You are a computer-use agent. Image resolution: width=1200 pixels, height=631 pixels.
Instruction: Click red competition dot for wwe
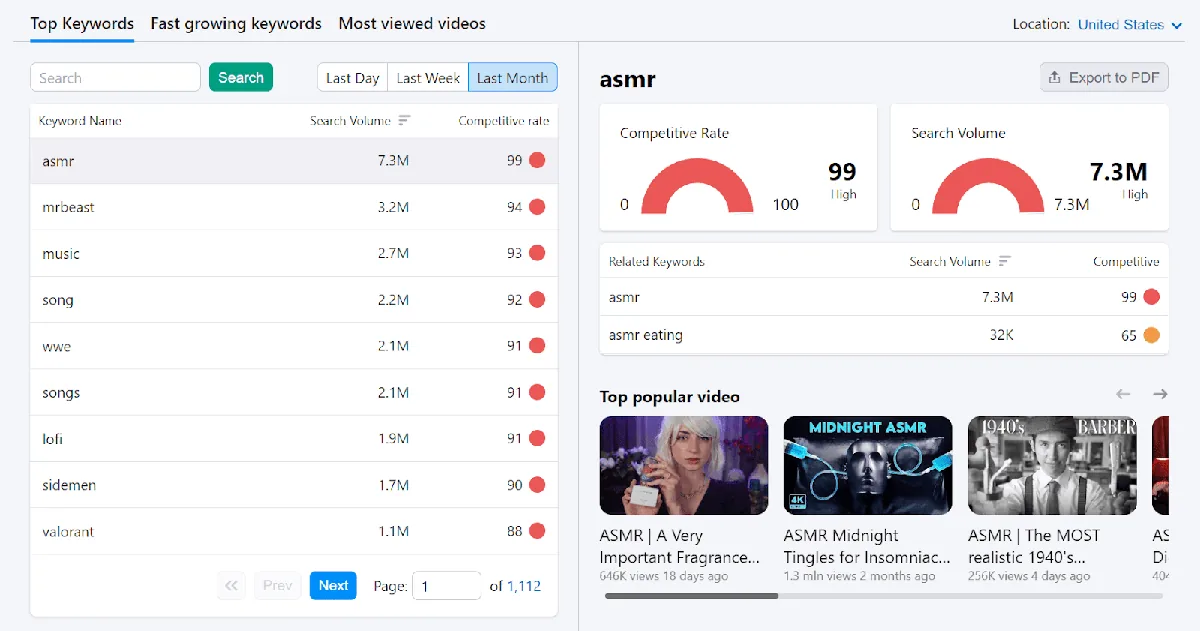click(537, 346)
